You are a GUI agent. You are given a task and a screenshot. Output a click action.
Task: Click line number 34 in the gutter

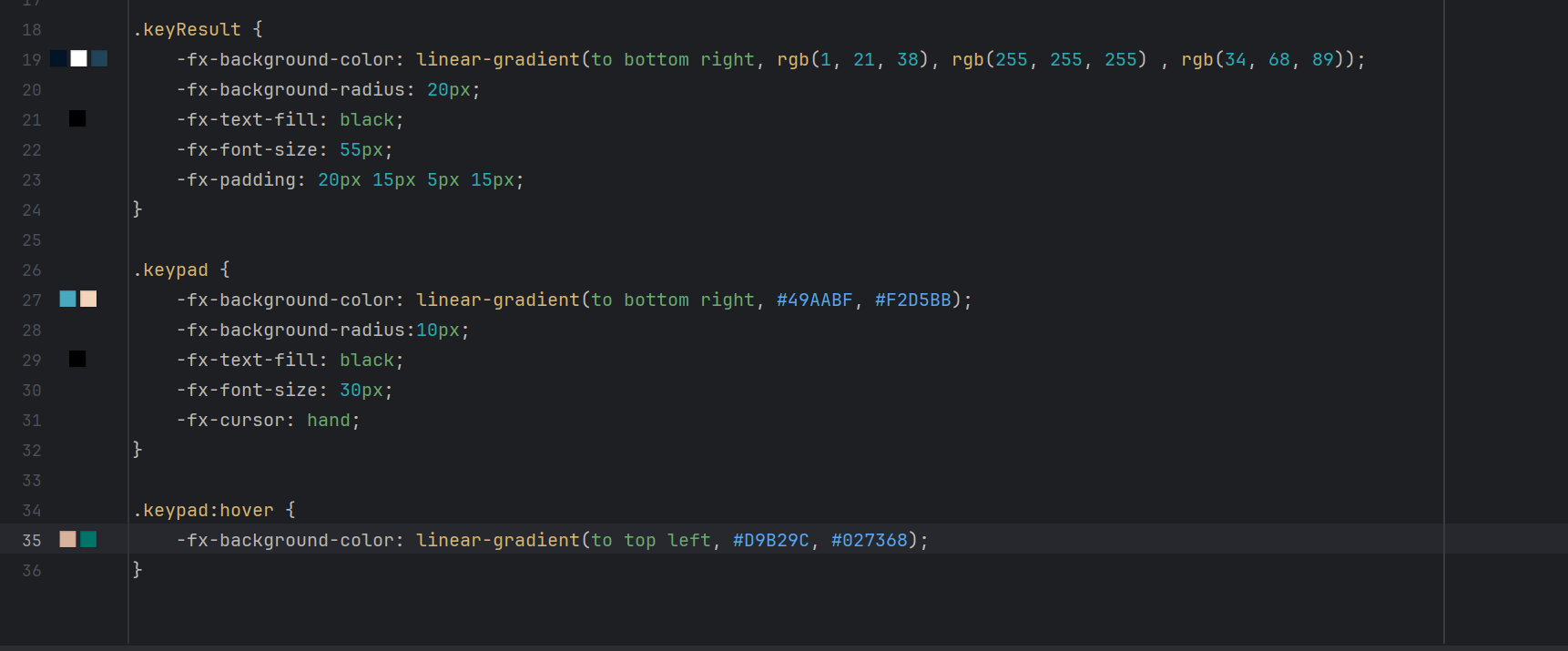click(32, 511)
